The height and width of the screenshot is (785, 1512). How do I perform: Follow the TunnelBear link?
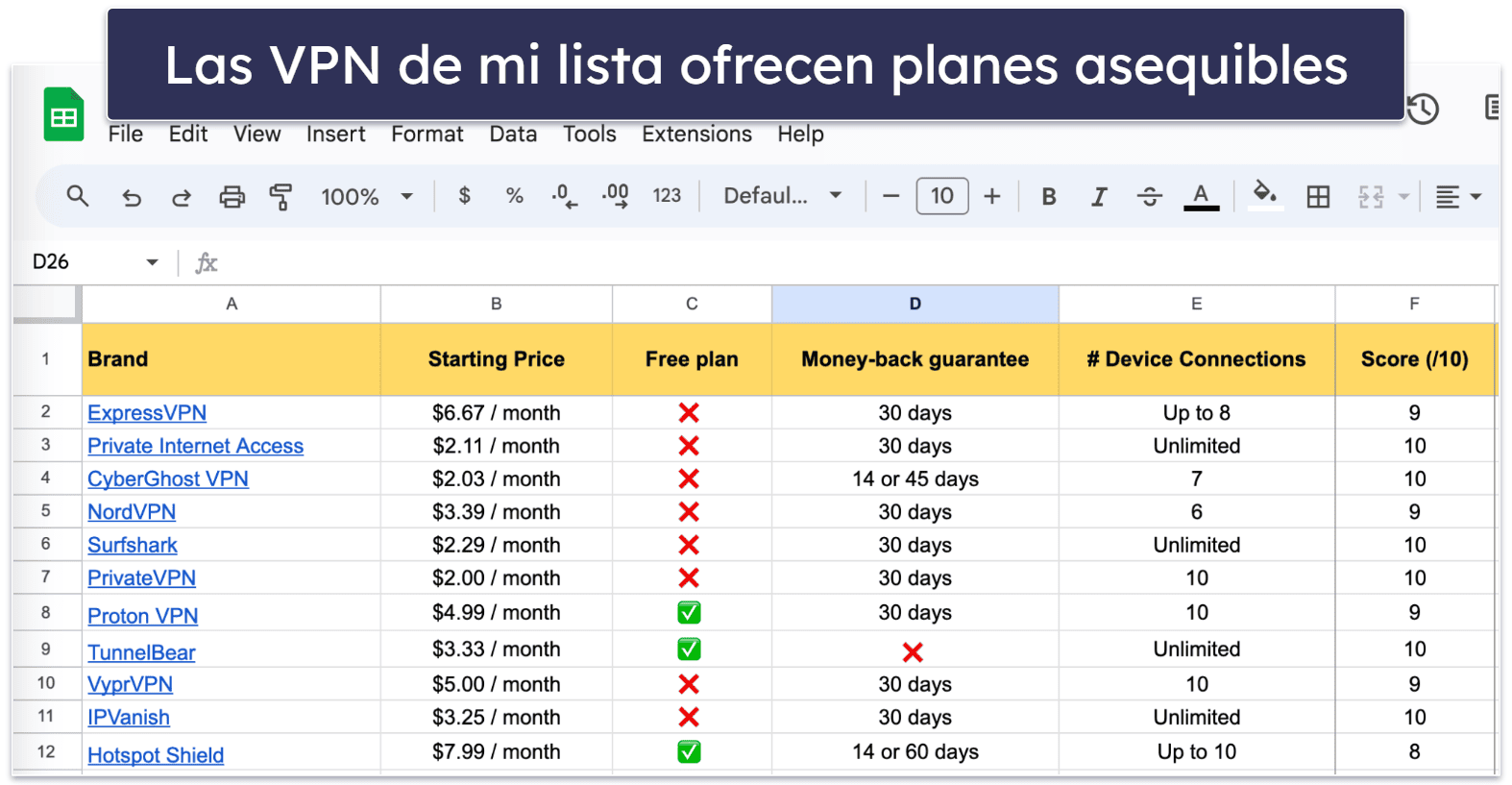(141, 652)
